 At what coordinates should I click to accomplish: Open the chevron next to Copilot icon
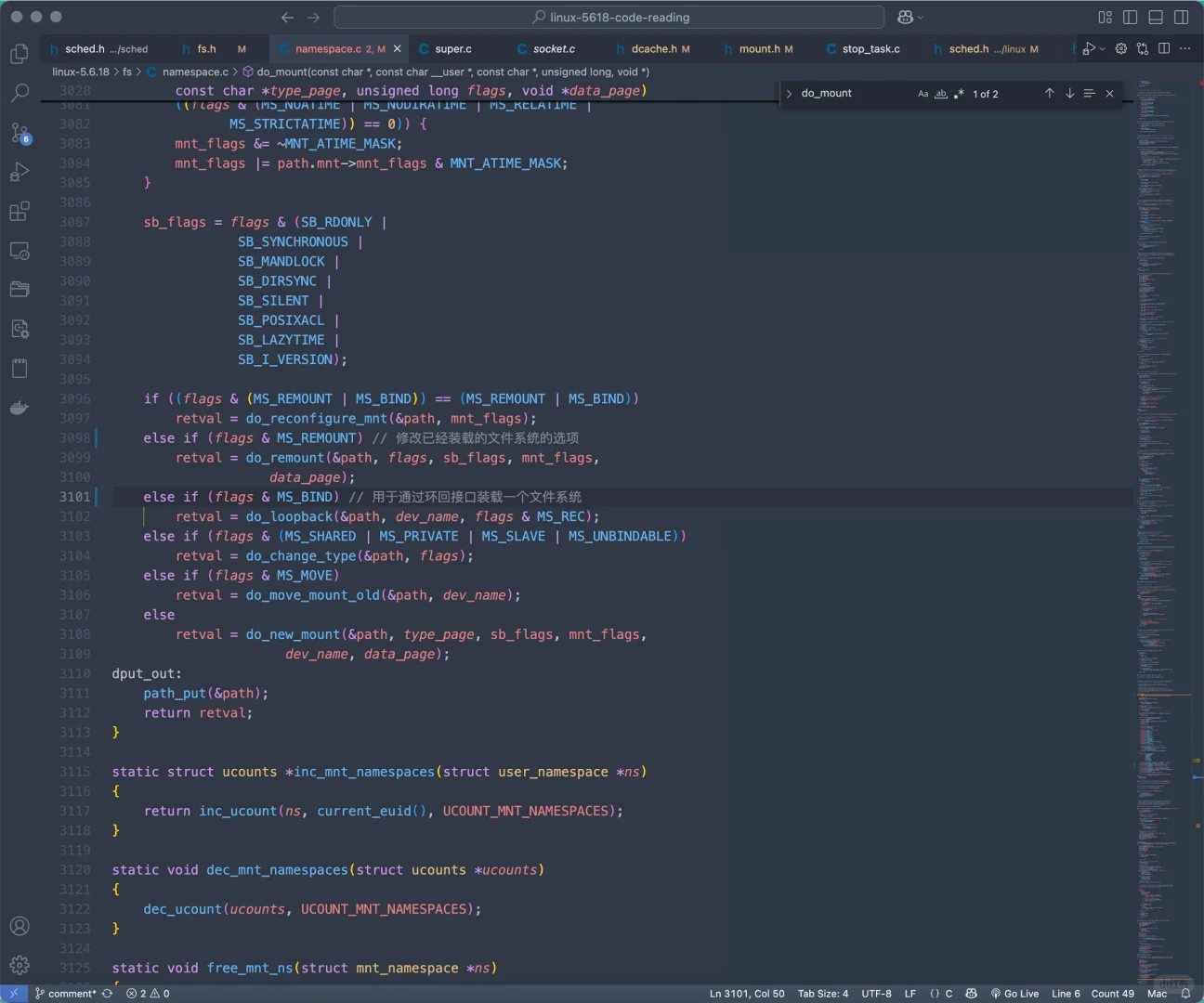tap(920, 18)
